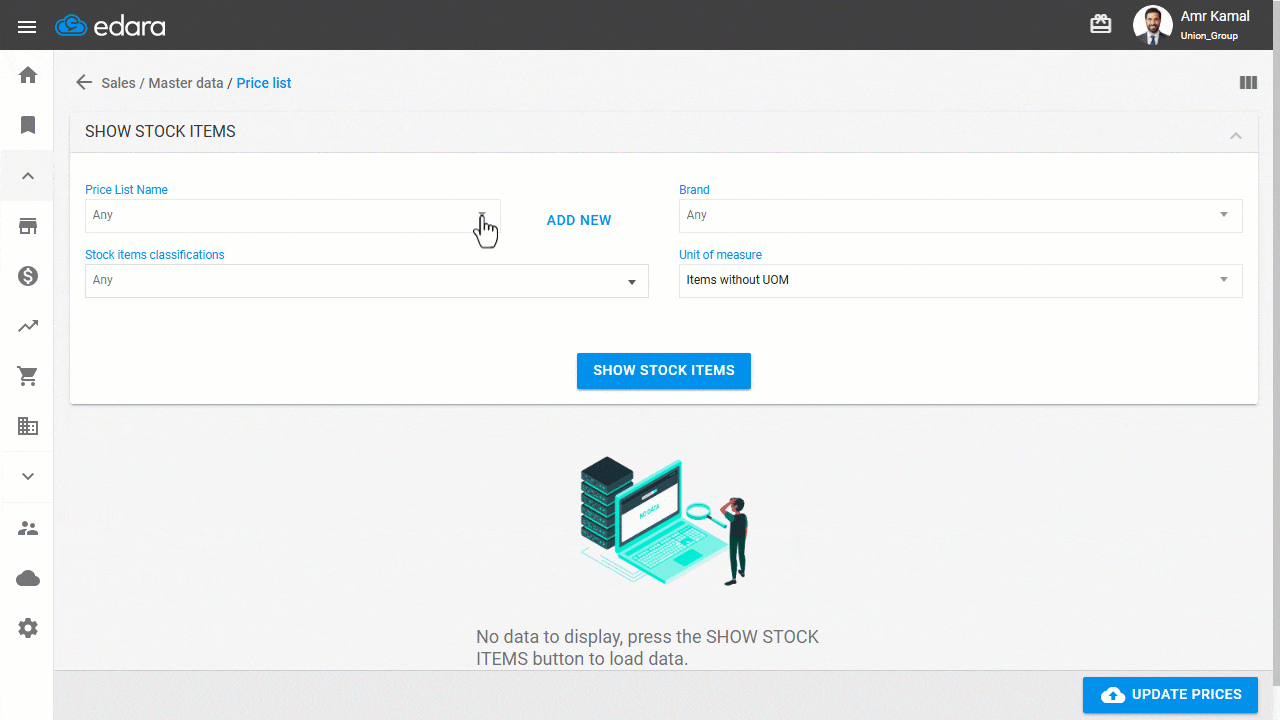Click the SHOW STOCK ITEMS panel title
1280x720 pixels.
[x=160, y=132]
